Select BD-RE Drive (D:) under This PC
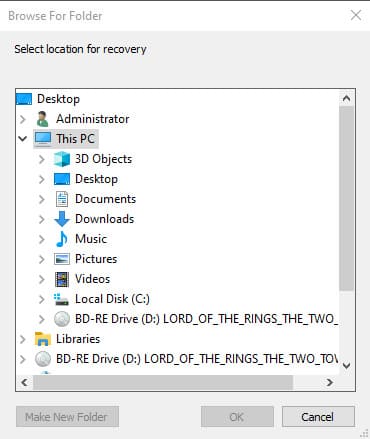Screen dimensions: 370x439 pos(206,319)
